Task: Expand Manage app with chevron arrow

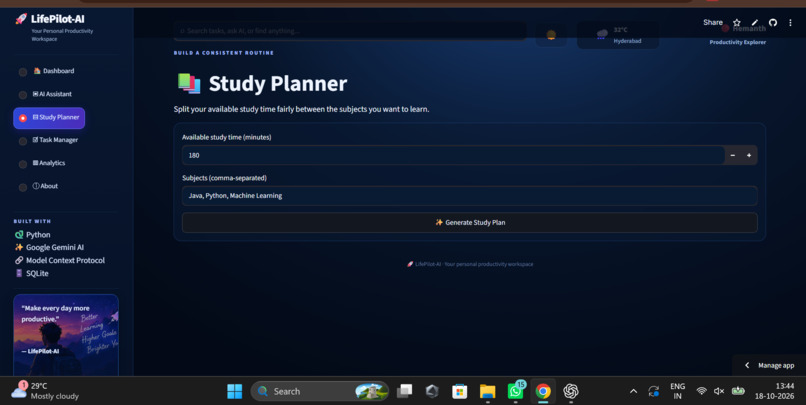Action: coord(747,365)
